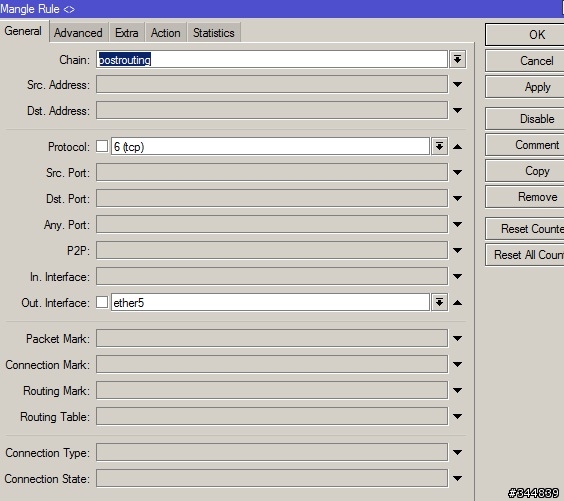Select the General tab

[23, 31]
